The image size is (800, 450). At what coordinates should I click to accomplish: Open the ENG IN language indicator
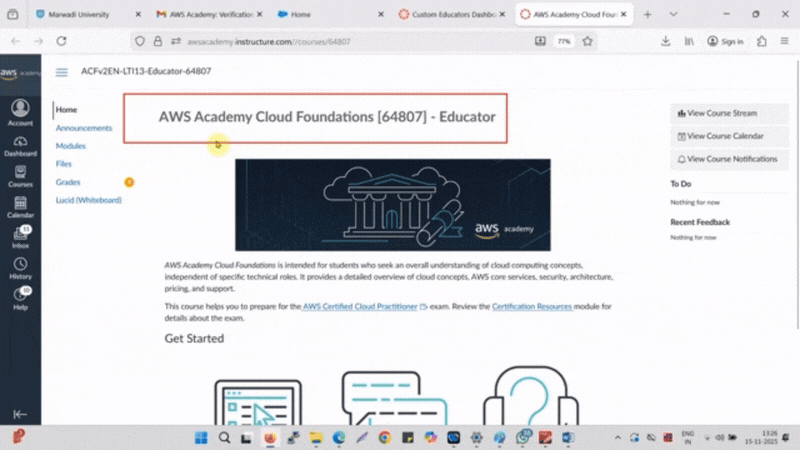[x=687, y=438]
